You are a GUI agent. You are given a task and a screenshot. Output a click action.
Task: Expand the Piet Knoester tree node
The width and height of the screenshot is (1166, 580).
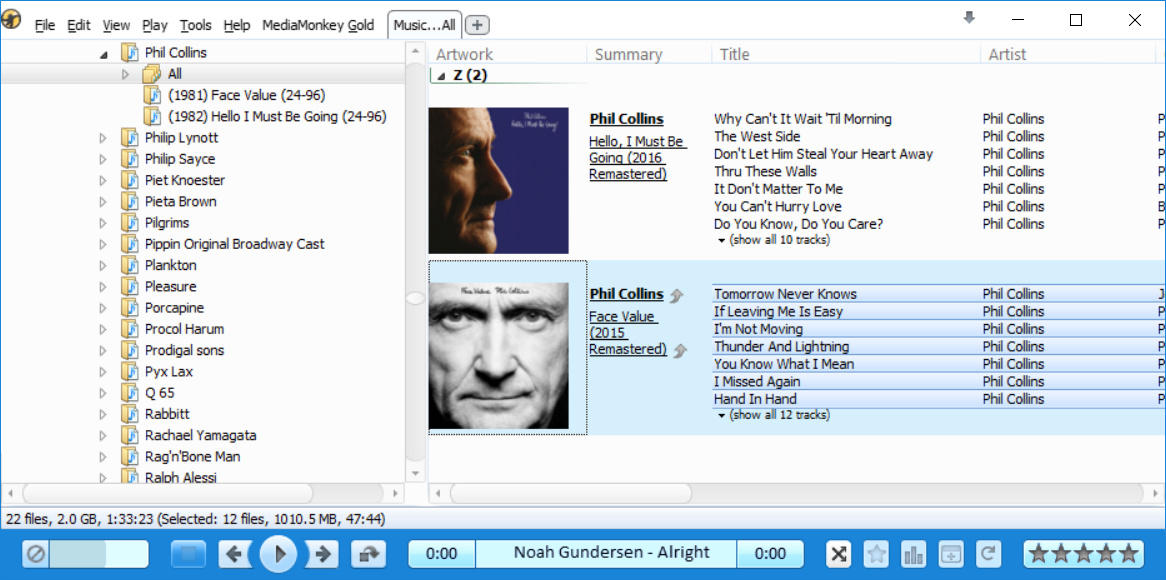click(x=104, y=181)
